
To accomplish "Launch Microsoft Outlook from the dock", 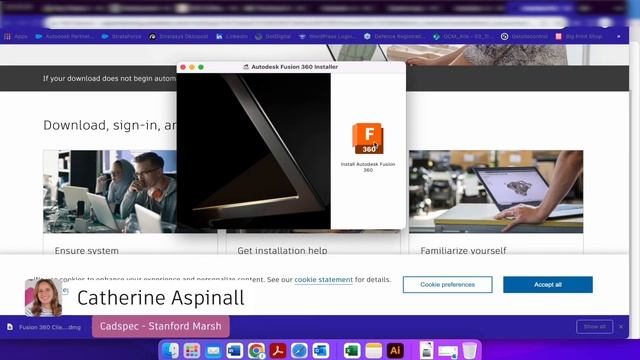I will [x=321, y=351].
